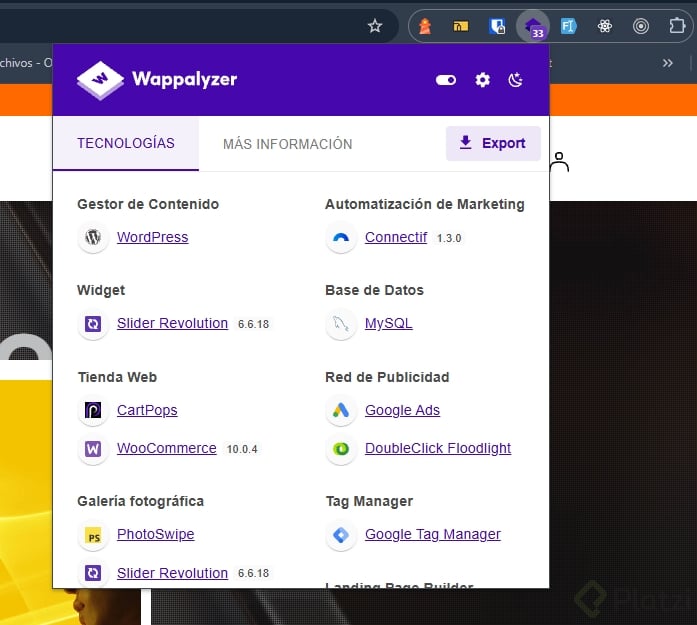The image size is (697, 625).
Task: Click the Automatización de Marketing heading
Action: [x=425, y=204]
